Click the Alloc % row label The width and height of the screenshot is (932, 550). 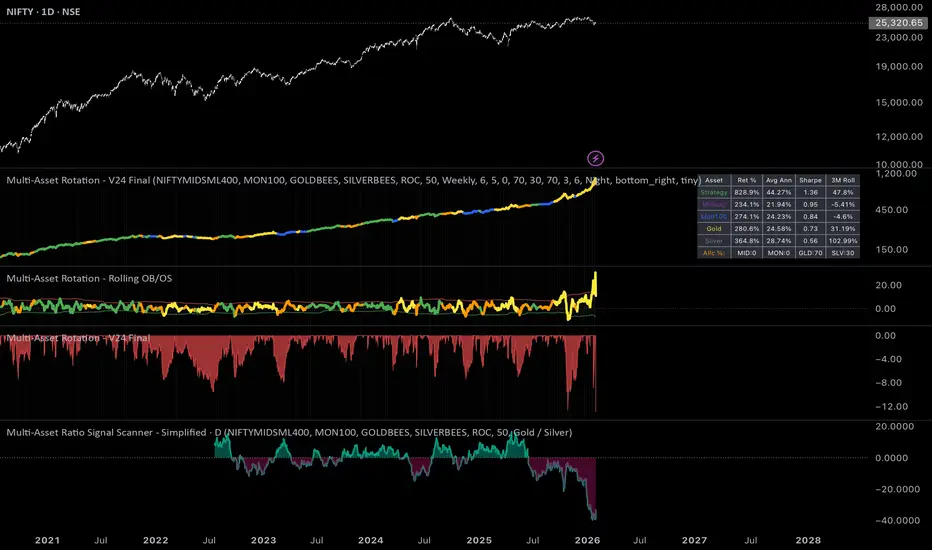(714, 253)
